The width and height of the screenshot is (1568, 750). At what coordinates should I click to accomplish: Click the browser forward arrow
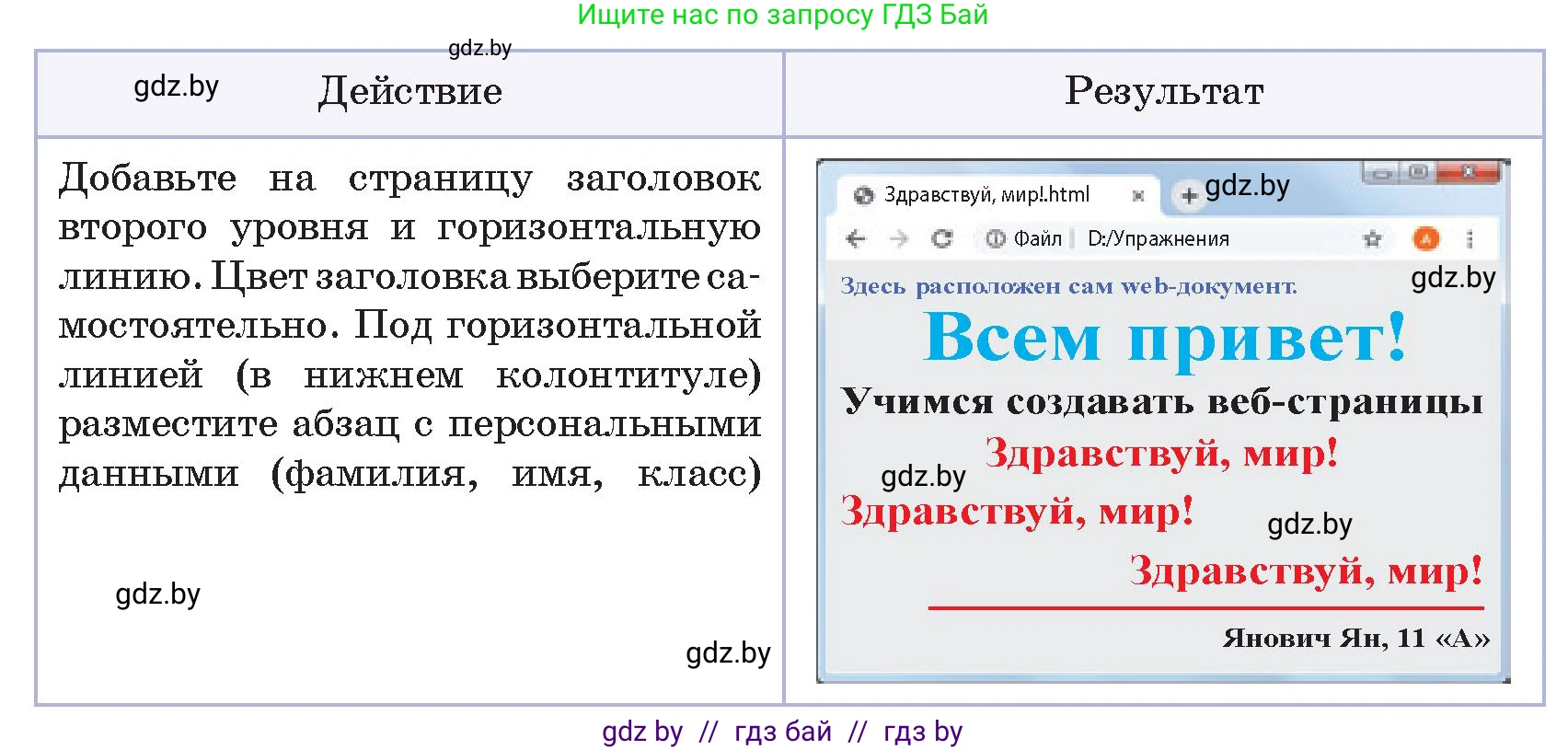pos(899,239)
